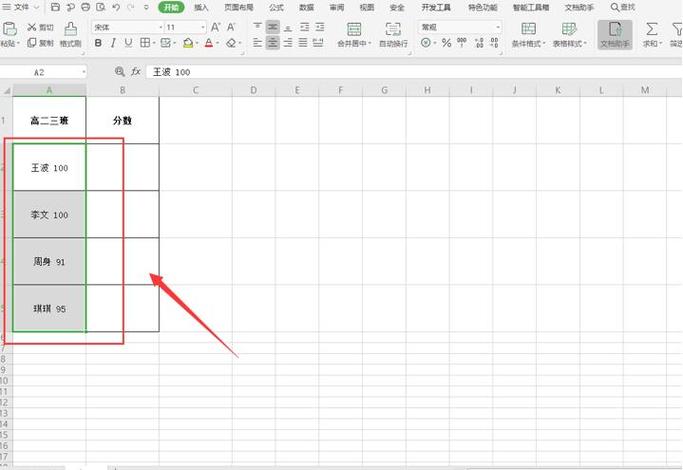Image resolution: width=683 pixels, height=470 pixels.
Task: Apply percent style with % icon
Action: click(446, 43)
